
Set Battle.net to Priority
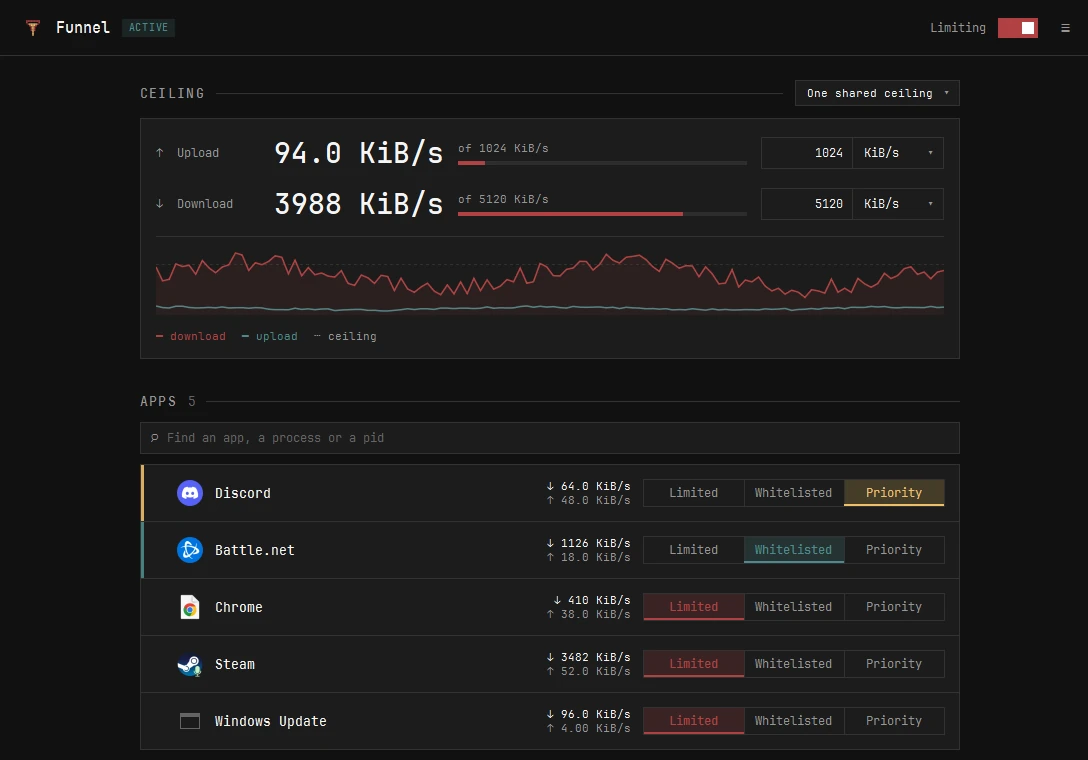[894, 550]
